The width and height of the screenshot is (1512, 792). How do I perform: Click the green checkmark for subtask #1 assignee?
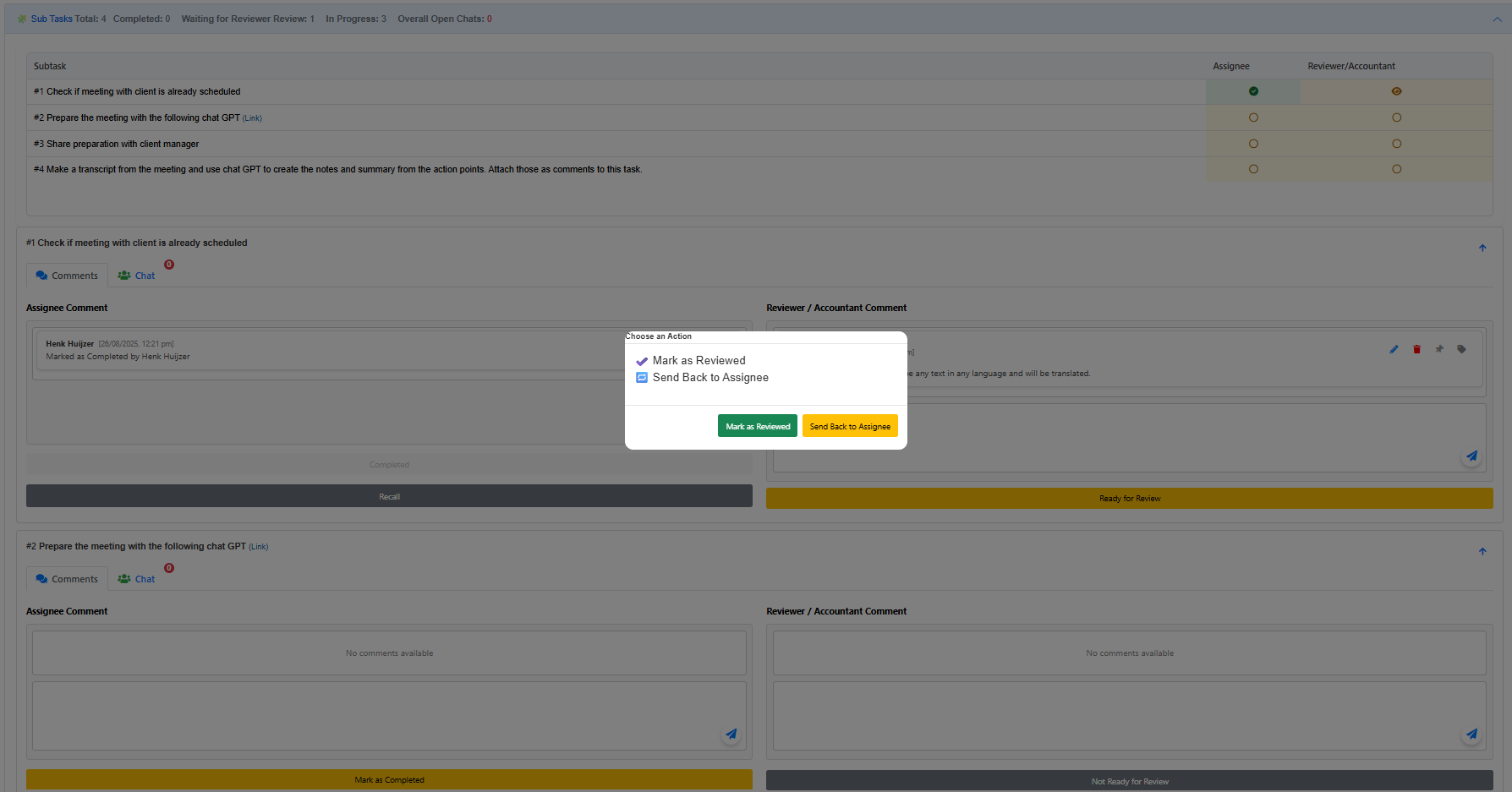[1253, 90]
